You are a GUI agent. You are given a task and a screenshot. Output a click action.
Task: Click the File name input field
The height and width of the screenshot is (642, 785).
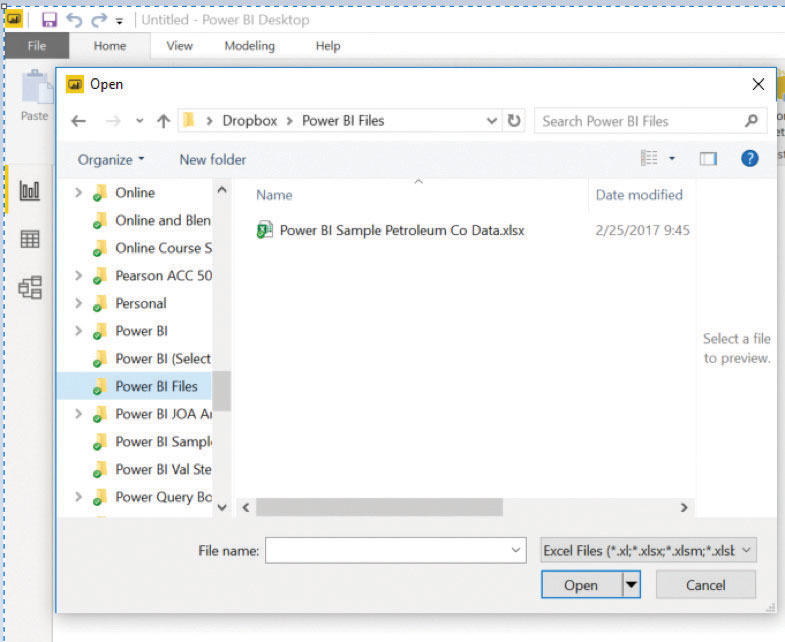[396, 550]
